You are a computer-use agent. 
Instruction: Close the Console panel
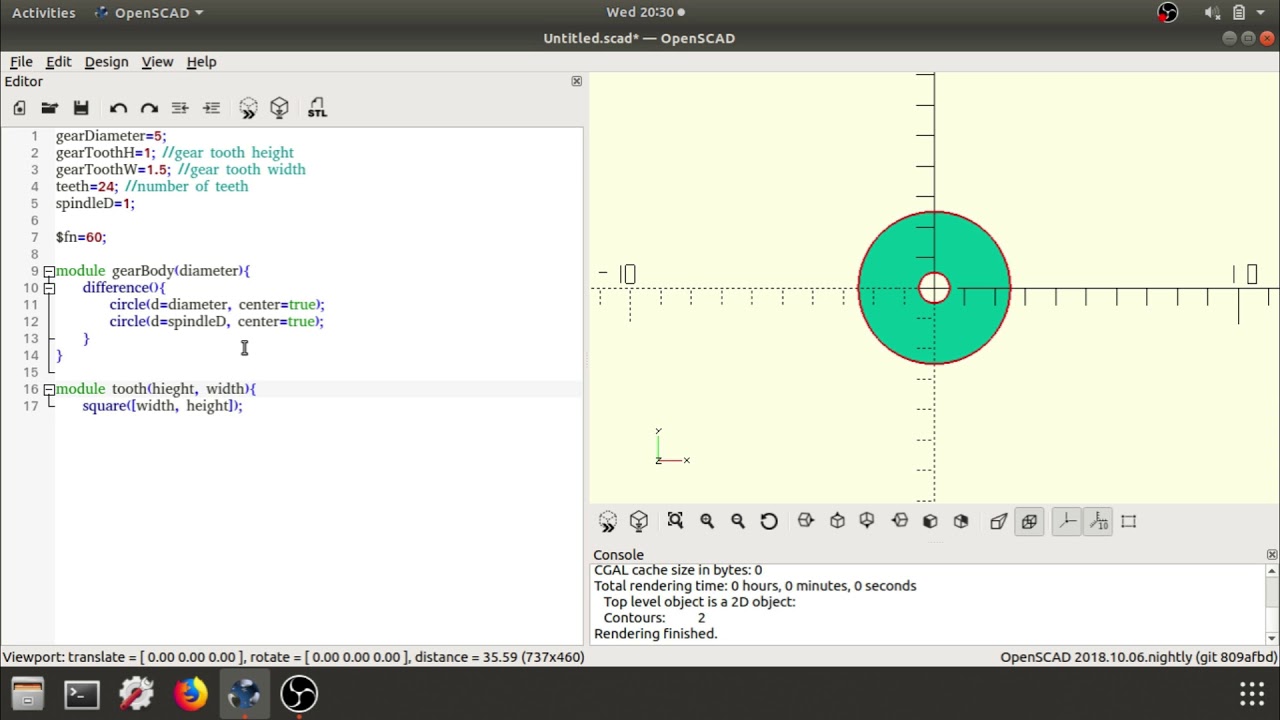coord(1272,554)
